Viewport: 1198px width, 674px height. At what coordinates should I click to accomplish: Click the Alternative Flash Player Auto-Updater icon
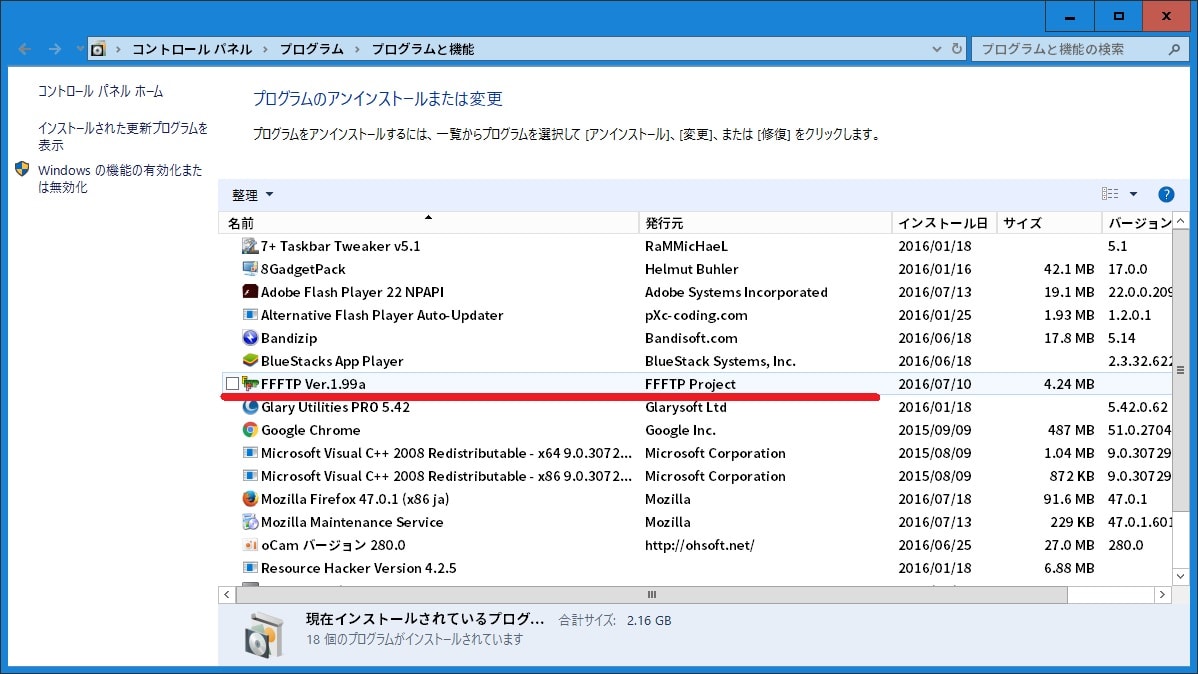[x=250, y=314]
